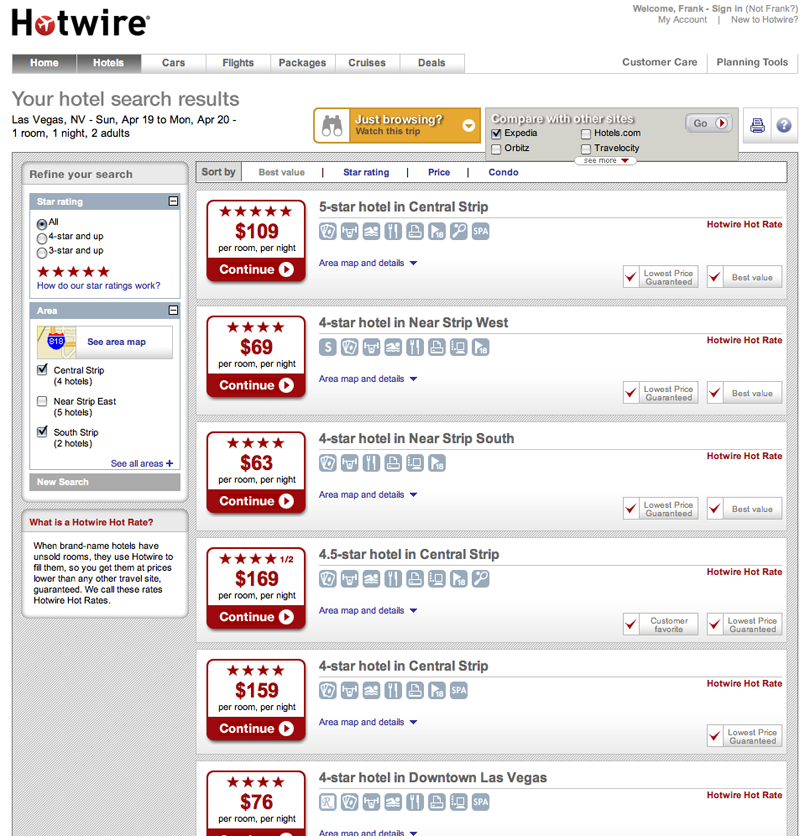800x836 pixels.
Task: Check the Orbitz comparison checkbox
Action: 496,149
